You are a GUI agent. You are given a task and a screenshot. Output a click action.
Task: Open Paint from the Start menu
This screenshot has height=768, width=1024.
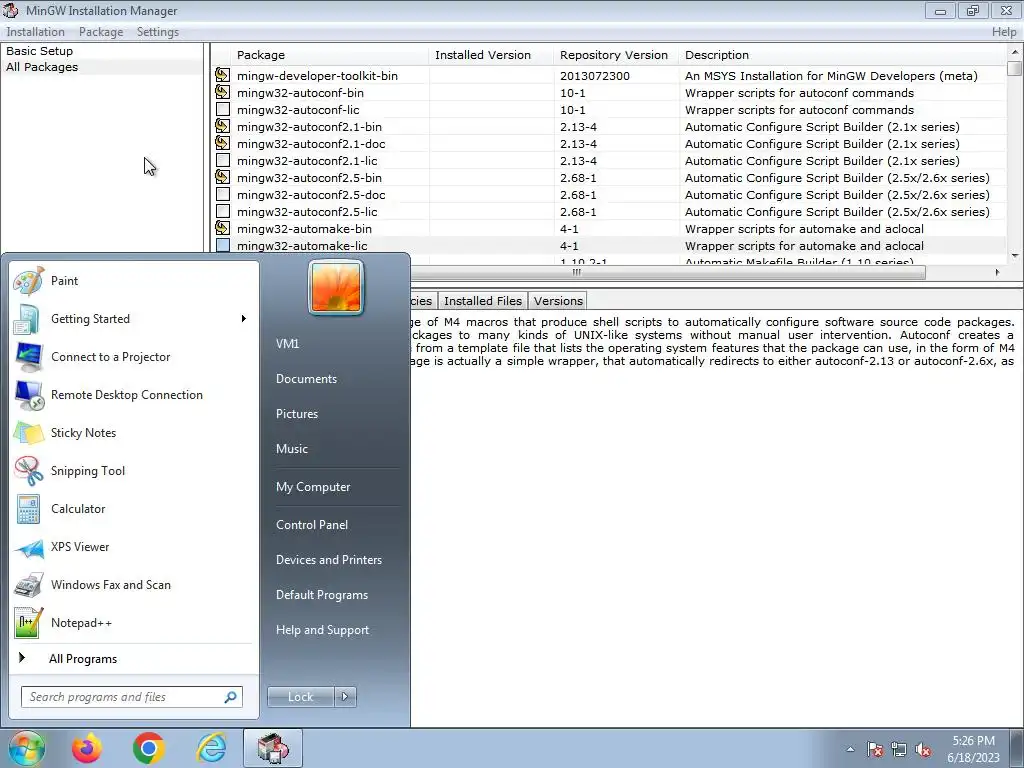click(134, 281)
